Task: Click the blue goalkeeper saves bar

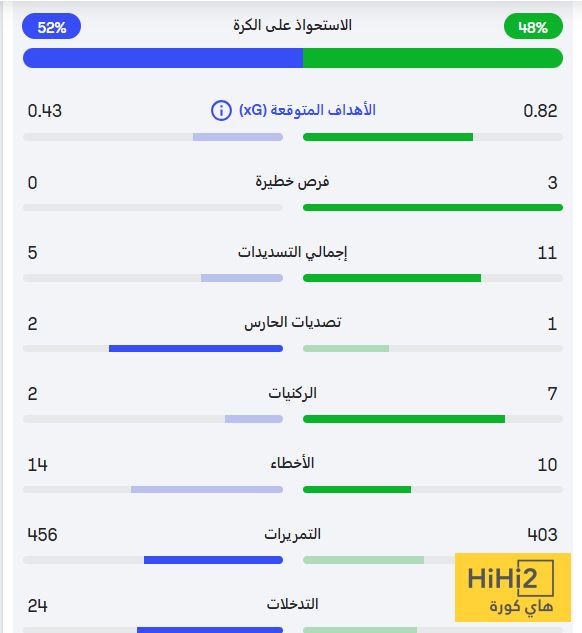Action: click(196, 348)
